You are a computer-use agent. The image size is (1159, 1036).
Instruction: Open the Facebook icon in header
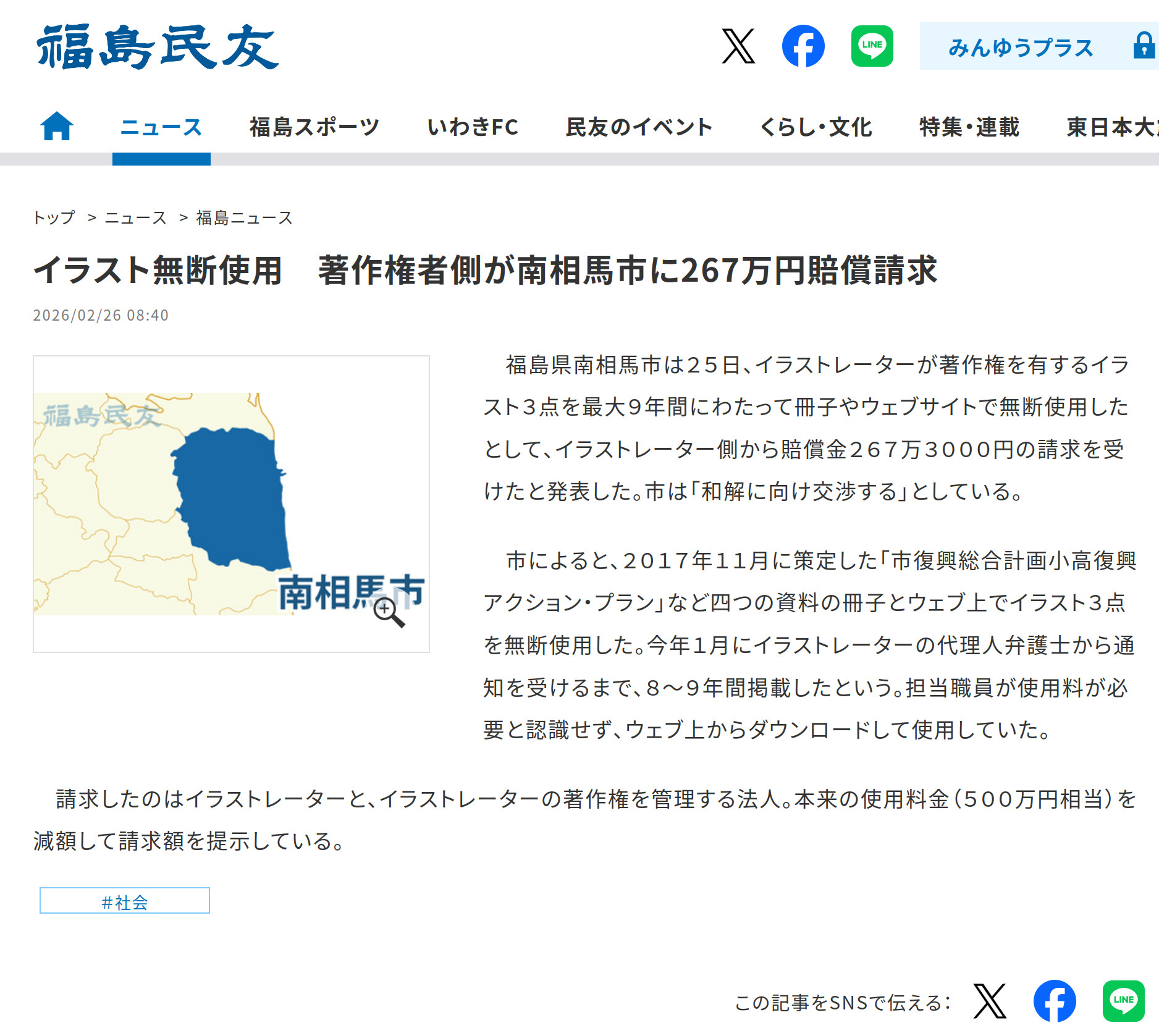coord(803,46)
